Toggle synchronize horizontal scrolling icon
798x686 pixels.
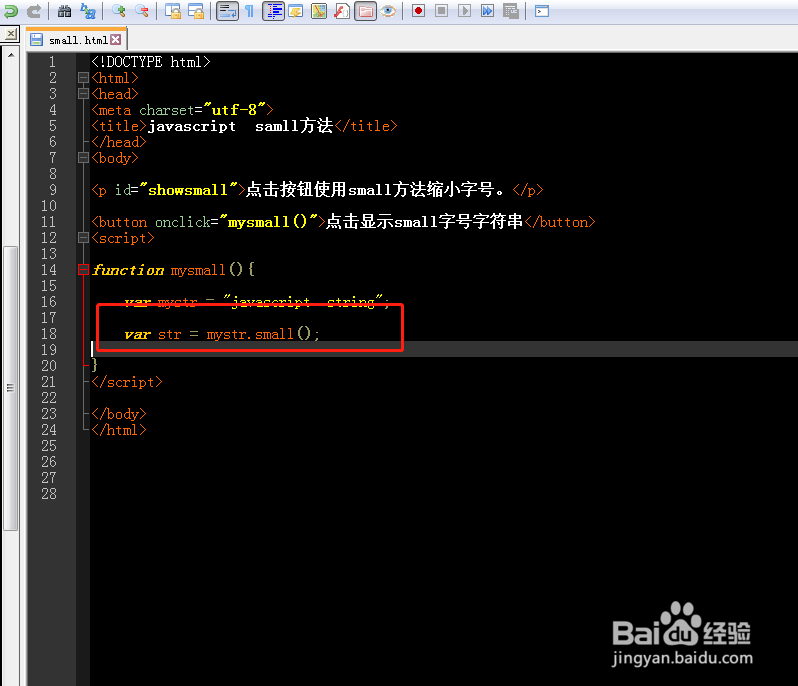196,11
